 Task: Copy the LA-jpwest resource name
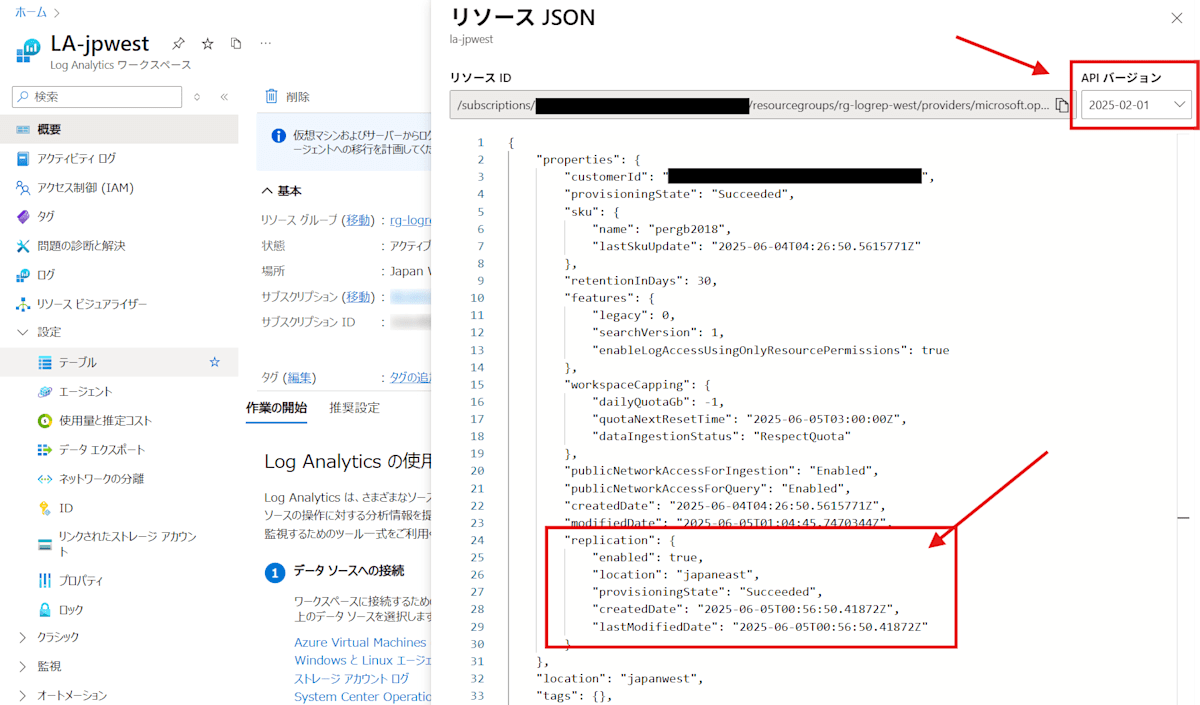pyautogui.click(x=236, y=44)
